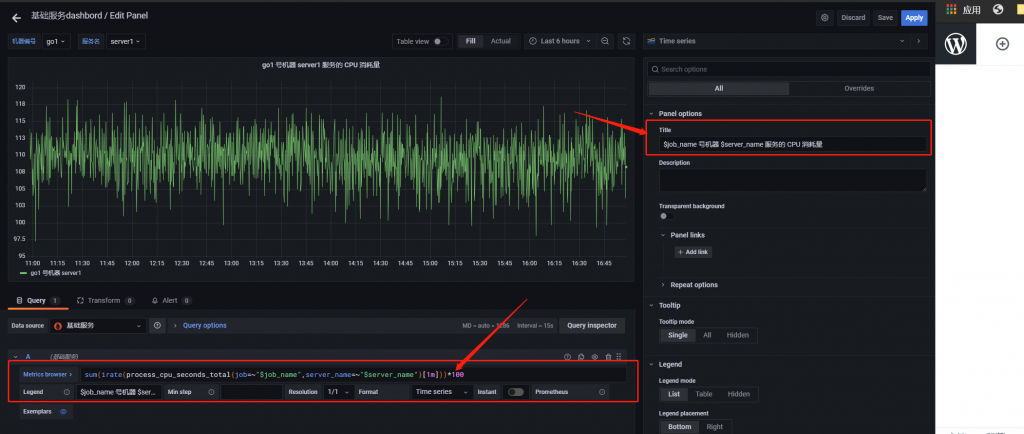The height and width of the screenshot is (434, 1024).
Task: Expand Query options
Action: coord(204,325)
